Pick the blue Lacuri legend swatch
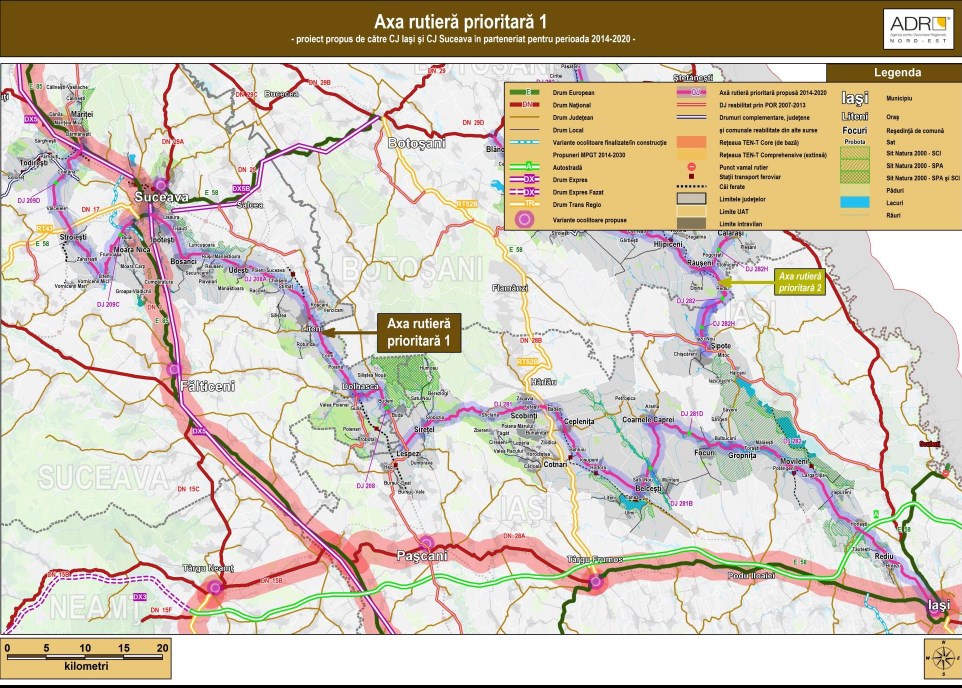Screen dimensions: 962x688 pos(854,202)
